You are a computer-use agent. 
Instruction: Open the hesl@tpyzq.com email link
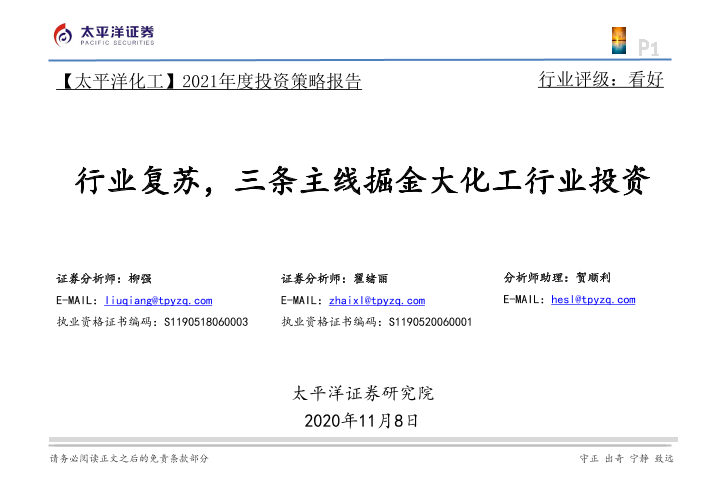(593, 299)
